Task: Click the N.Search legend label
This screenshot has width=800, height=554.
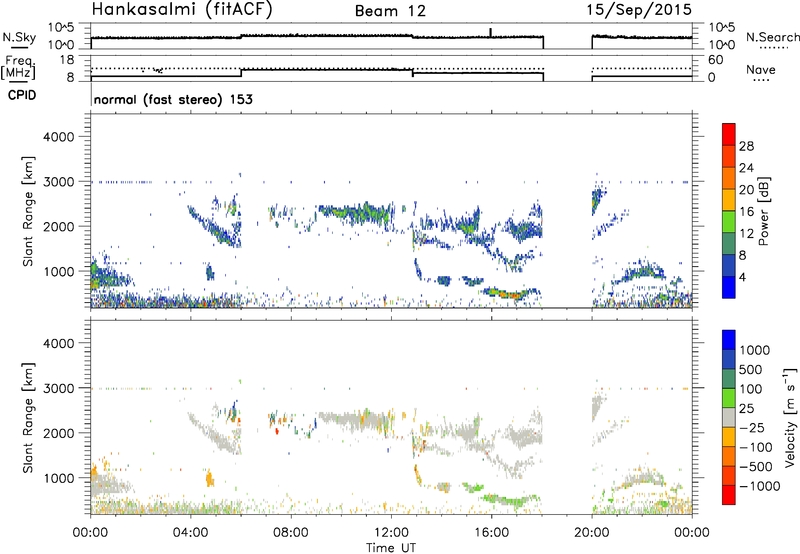Action: click(x=772, y=37)
